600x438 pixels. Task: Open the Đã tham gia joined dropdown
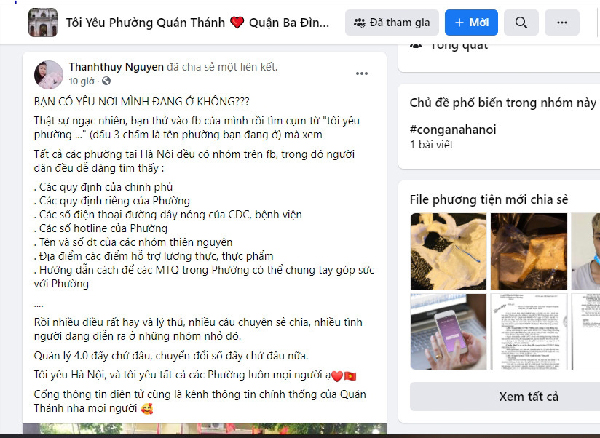click(x=391, y=23)
